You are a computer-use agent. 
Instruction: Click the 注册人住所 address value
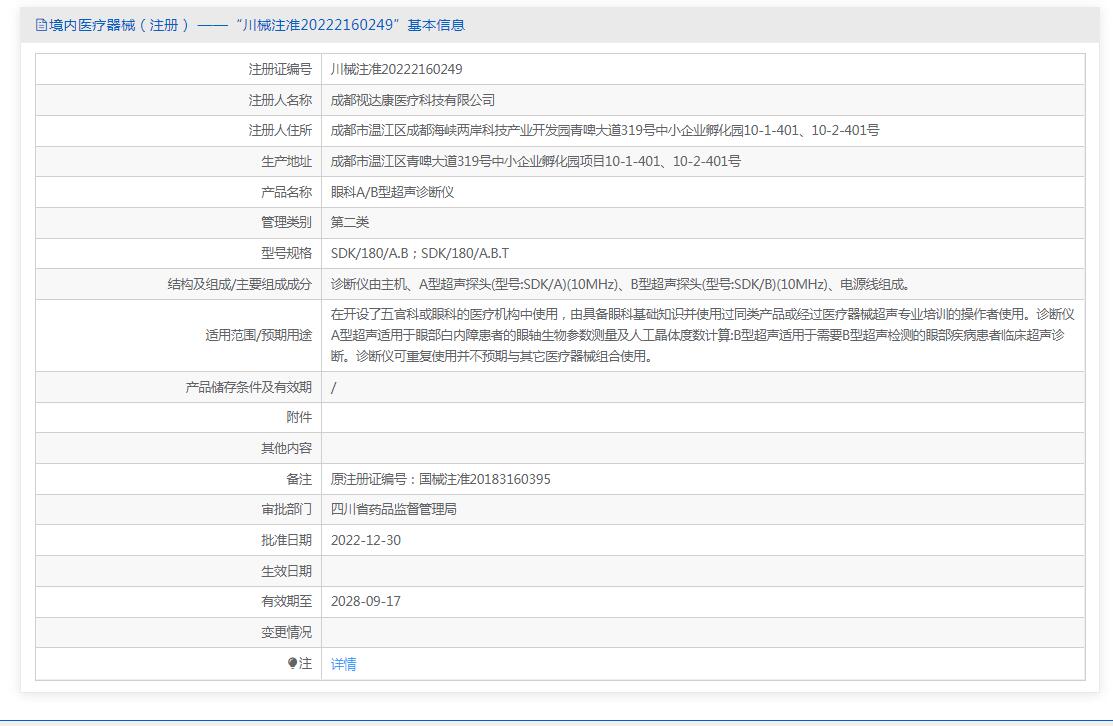coord(604,130)
